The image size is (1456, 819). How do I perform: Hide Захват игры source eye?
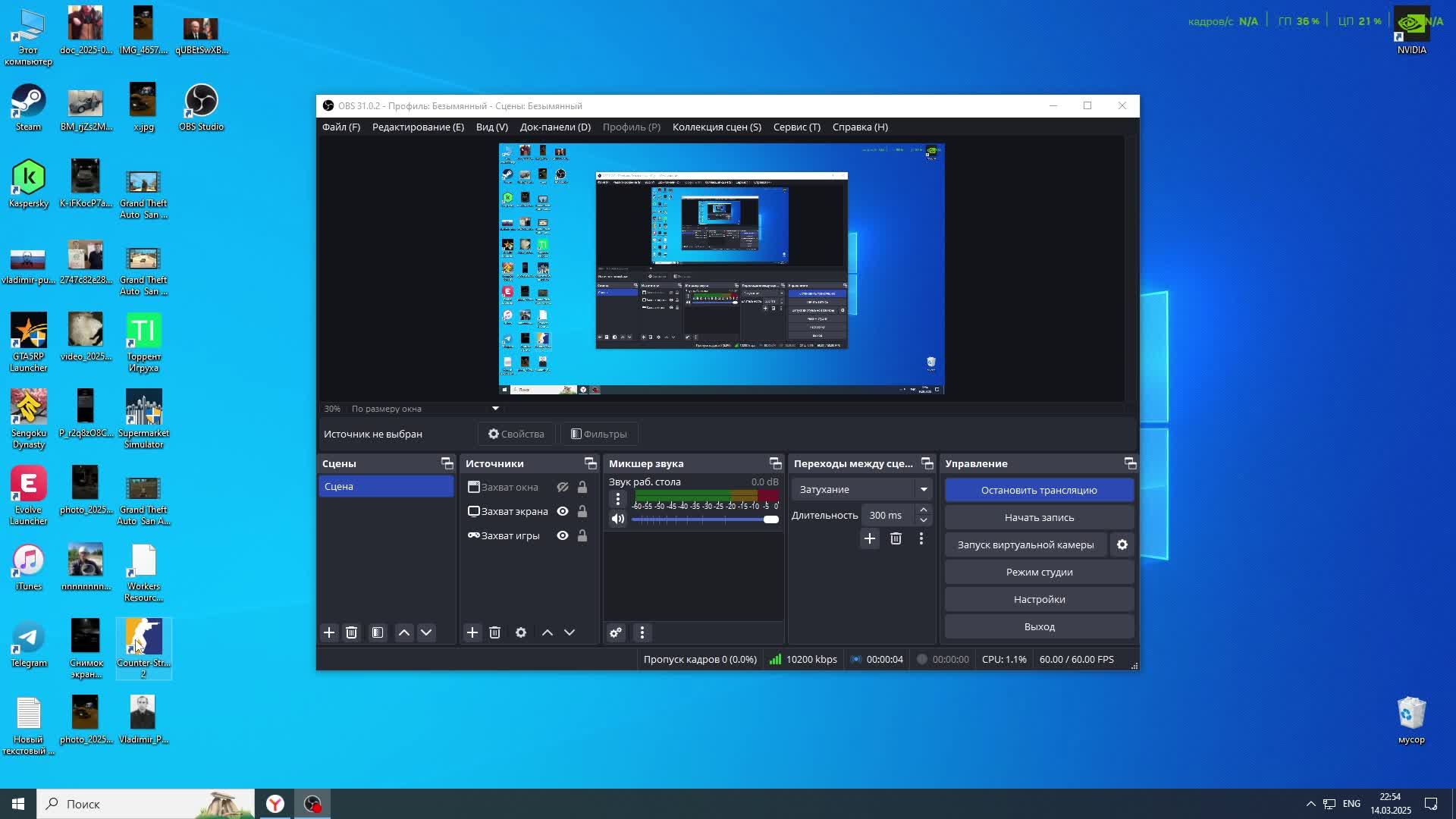click(563, 535)
